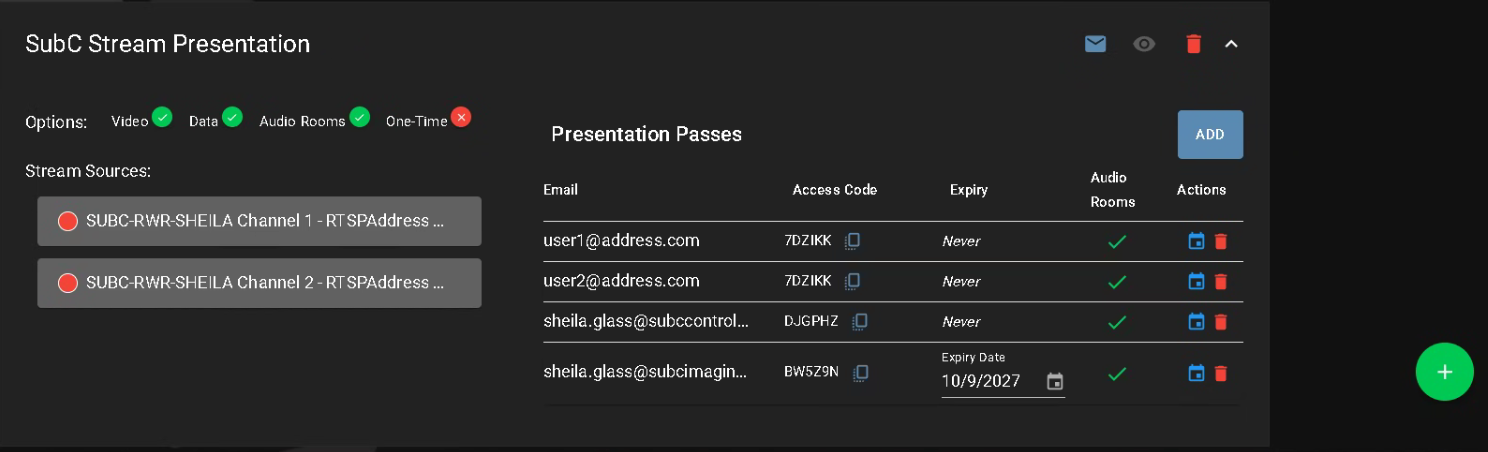This screenshot has height=452, width=1488.
Task: Delete the user1@address.com pass
Action: [x=1220, y=241]
